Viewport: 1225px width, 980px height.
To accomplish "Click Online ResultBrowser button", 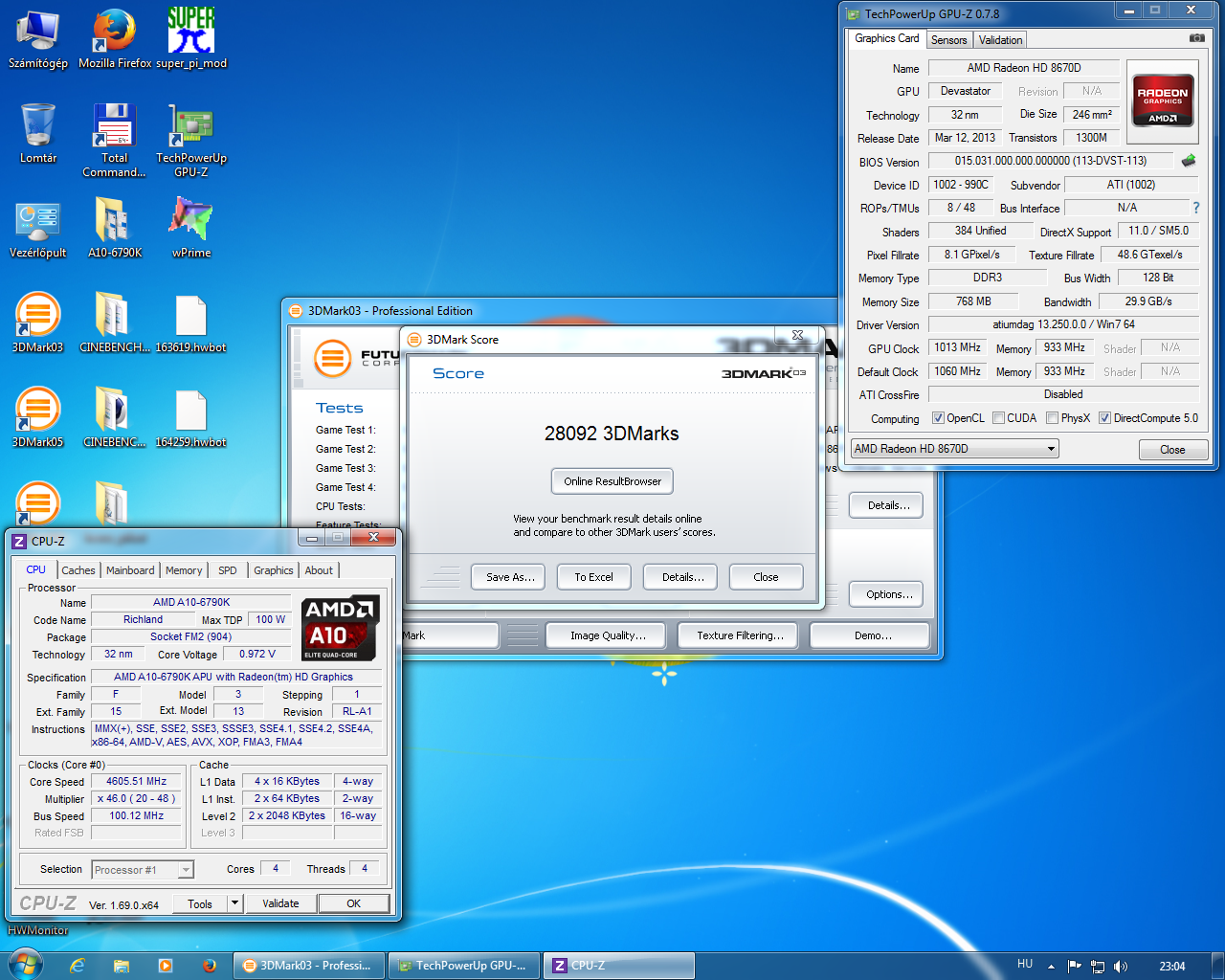I will pos(612,481).
